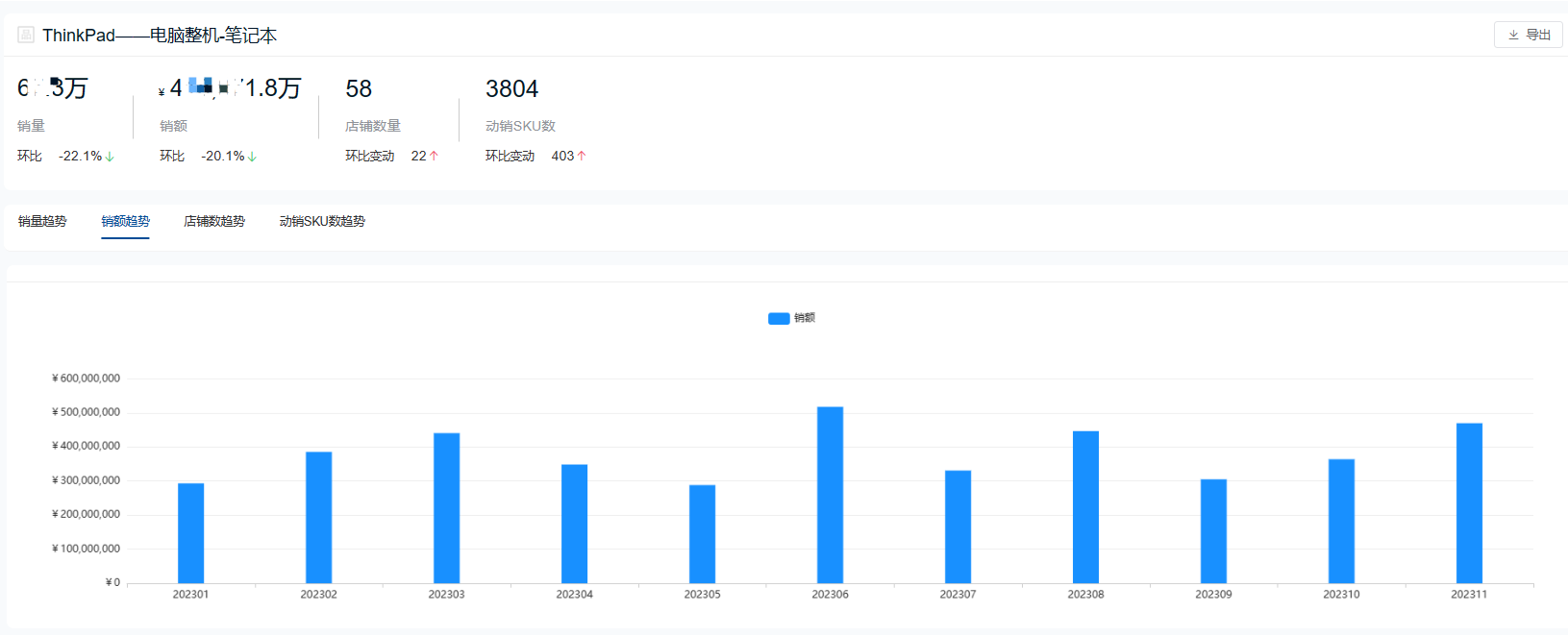1568x635 pixels.
Task: Click the 202302 sales bar
Action: point(318,518)
